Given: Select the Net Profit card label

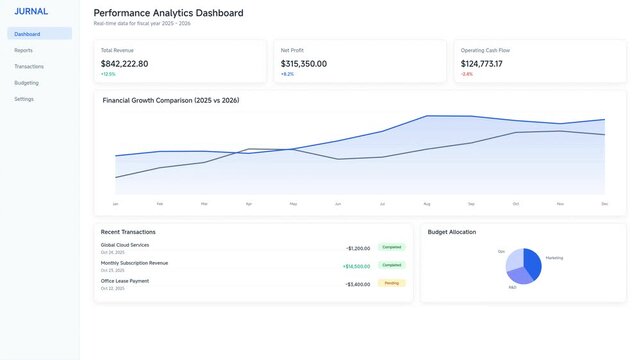Looking at the screenshot, I should coord(292,50).
